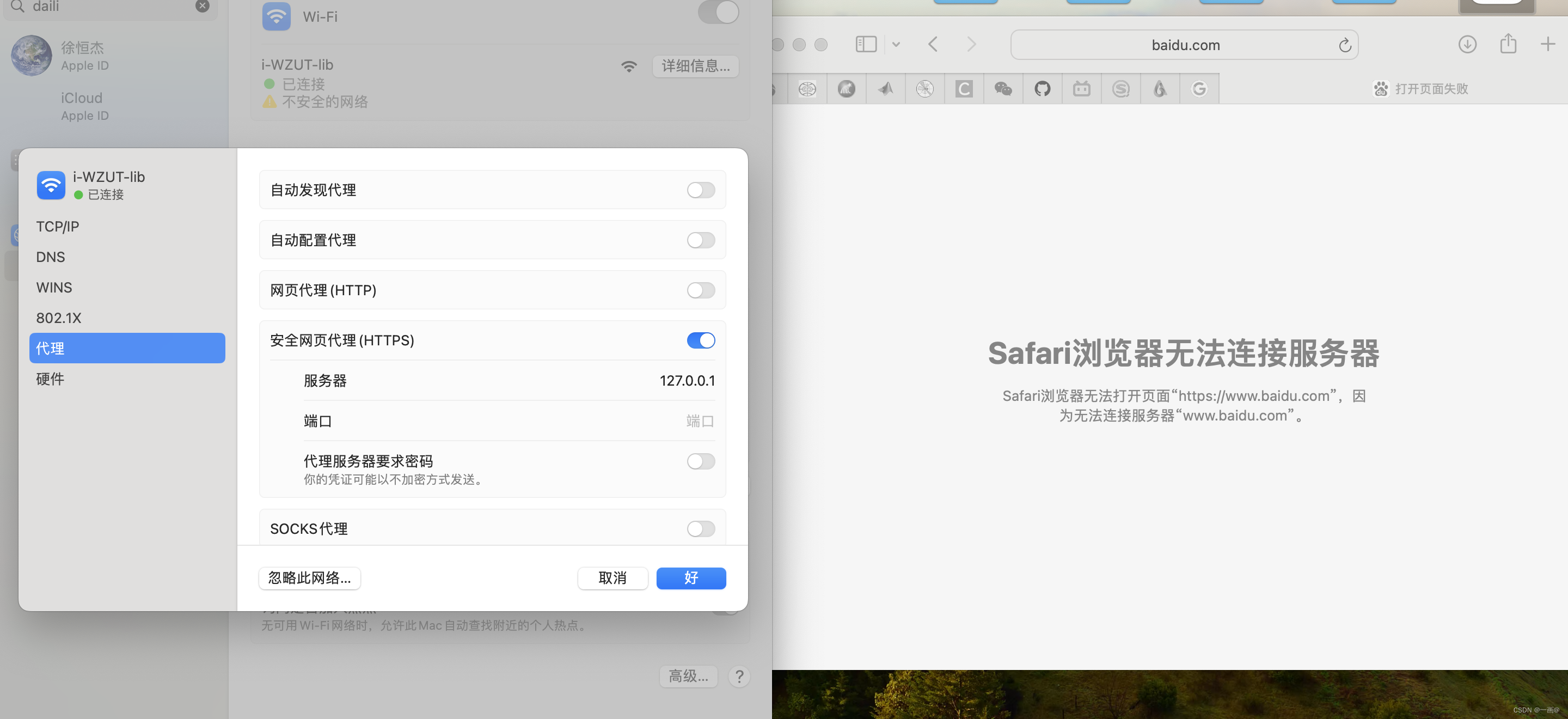Click the 好 confirm button
Screen dimensions: 1568x719
(691, 578)
